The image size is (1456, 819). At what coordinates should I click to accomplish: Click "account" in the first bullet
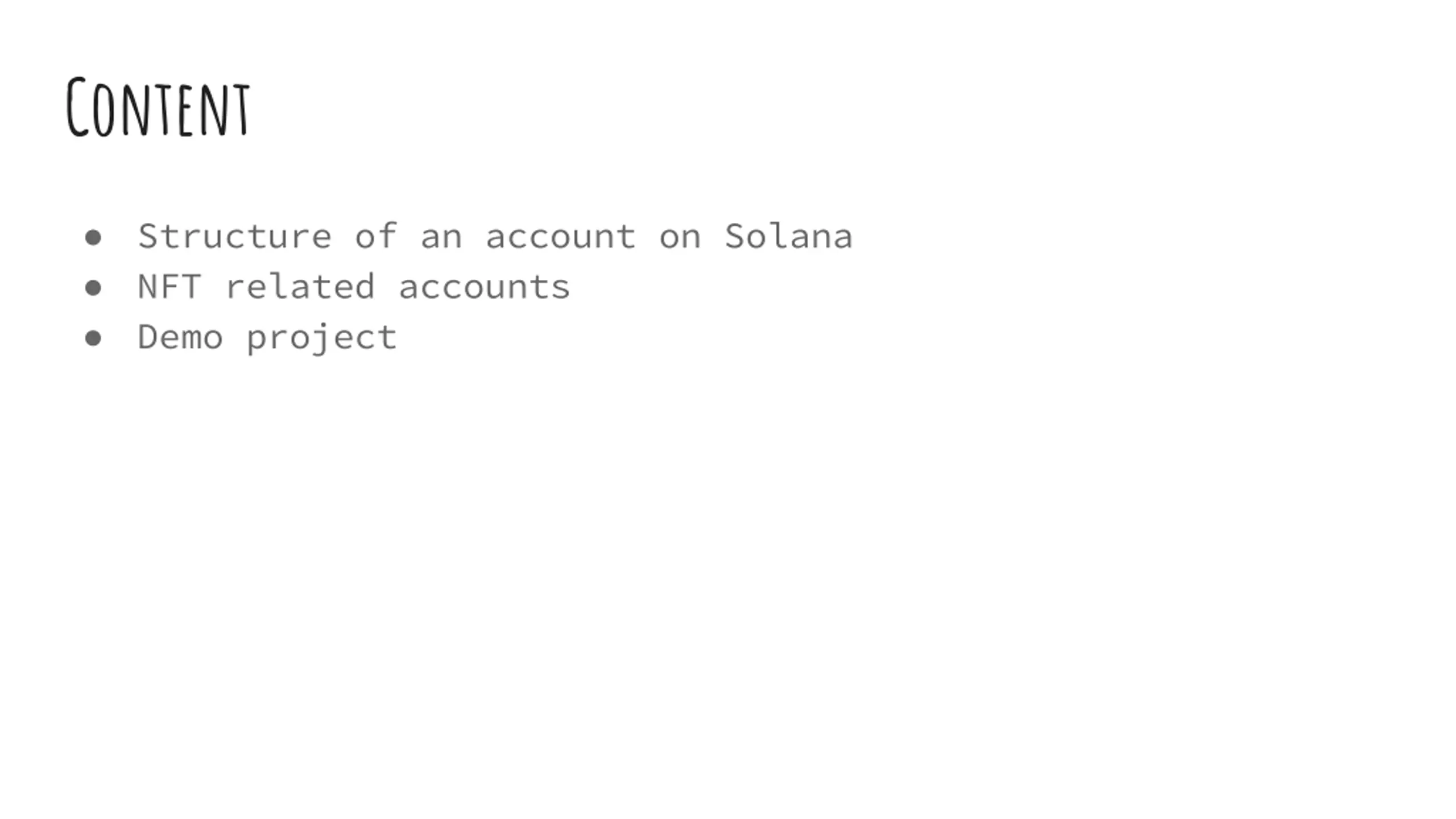560,237
